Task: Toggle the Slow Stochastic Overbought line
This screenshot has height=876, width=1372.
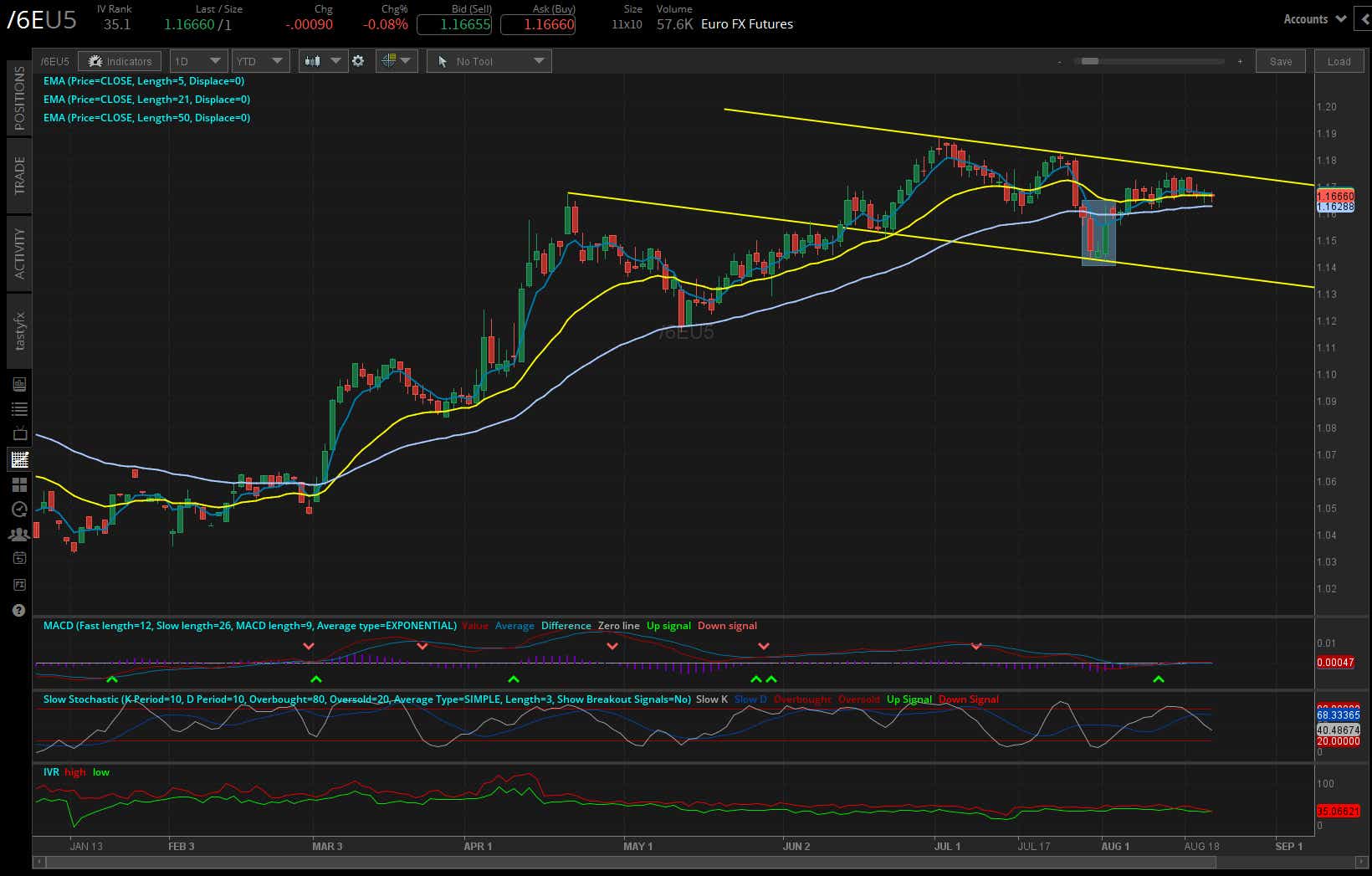Action: (803, 699)
